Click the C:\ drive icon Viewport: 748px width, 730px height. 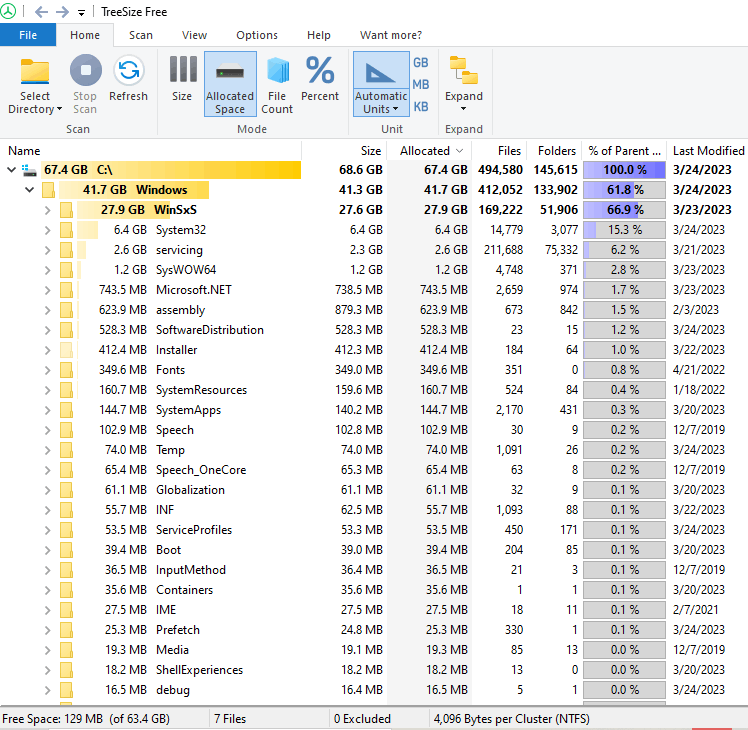pos(29,170)
